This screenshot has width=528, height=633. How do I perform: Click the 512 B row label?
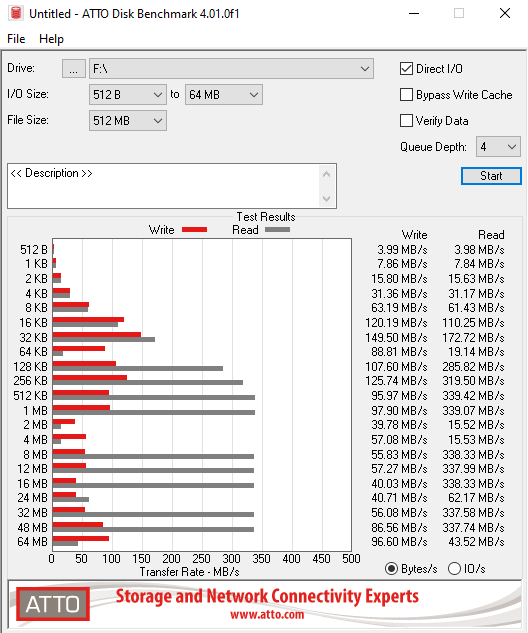pos(34,249)
